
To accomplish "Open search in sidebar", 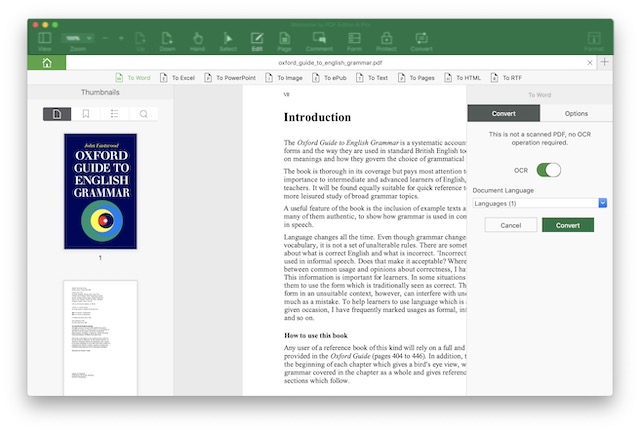I will 143,114.
